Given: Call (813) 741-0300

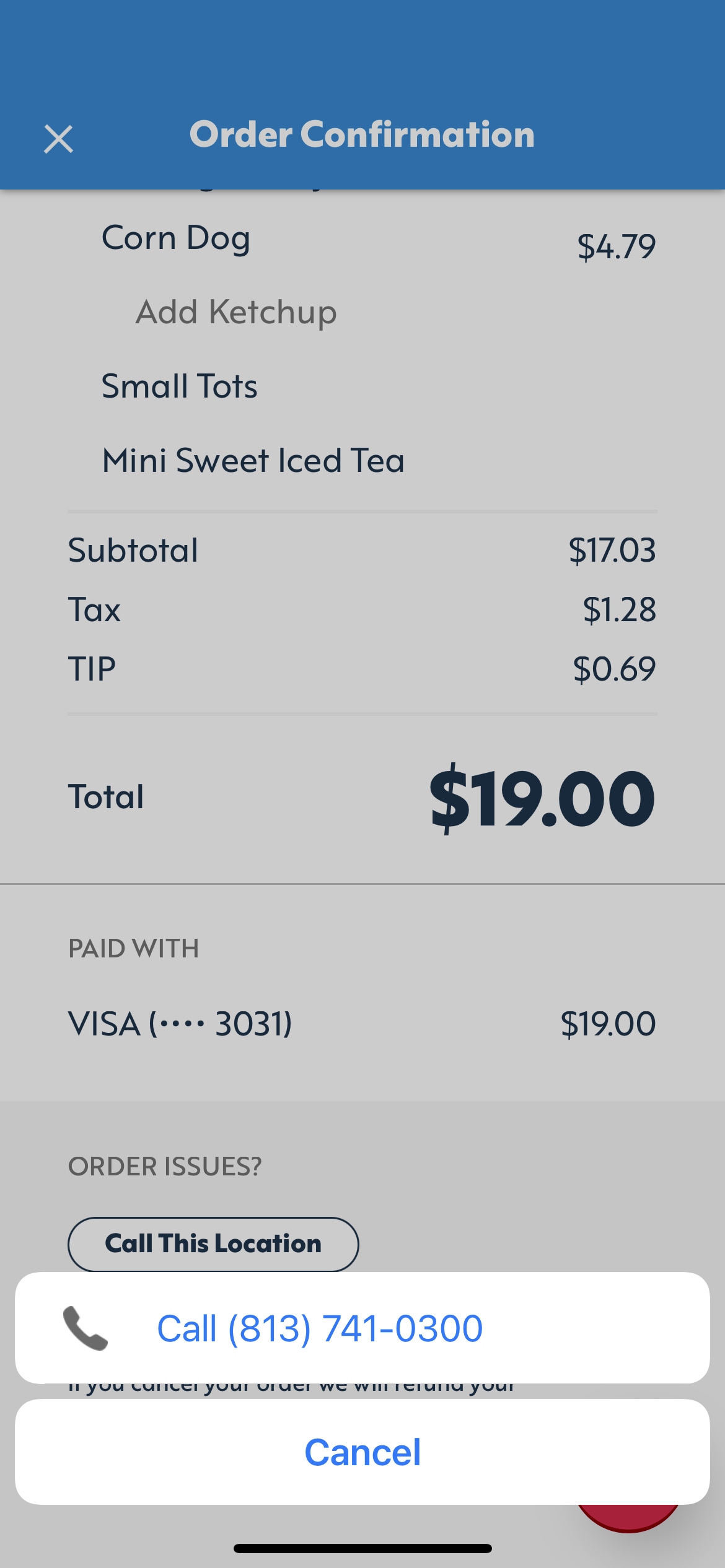Looking at the screenshot, I should coord(320,1328).
